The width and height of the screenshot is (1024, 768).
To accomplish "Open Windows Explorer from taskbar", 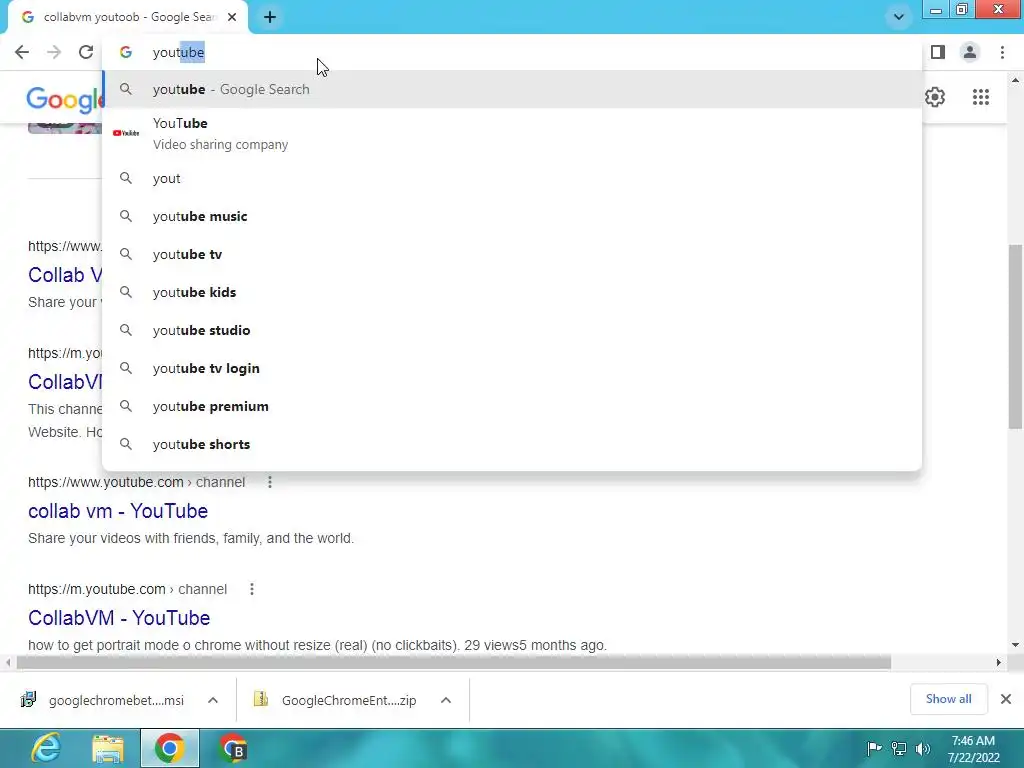I will tap(108, 748).
